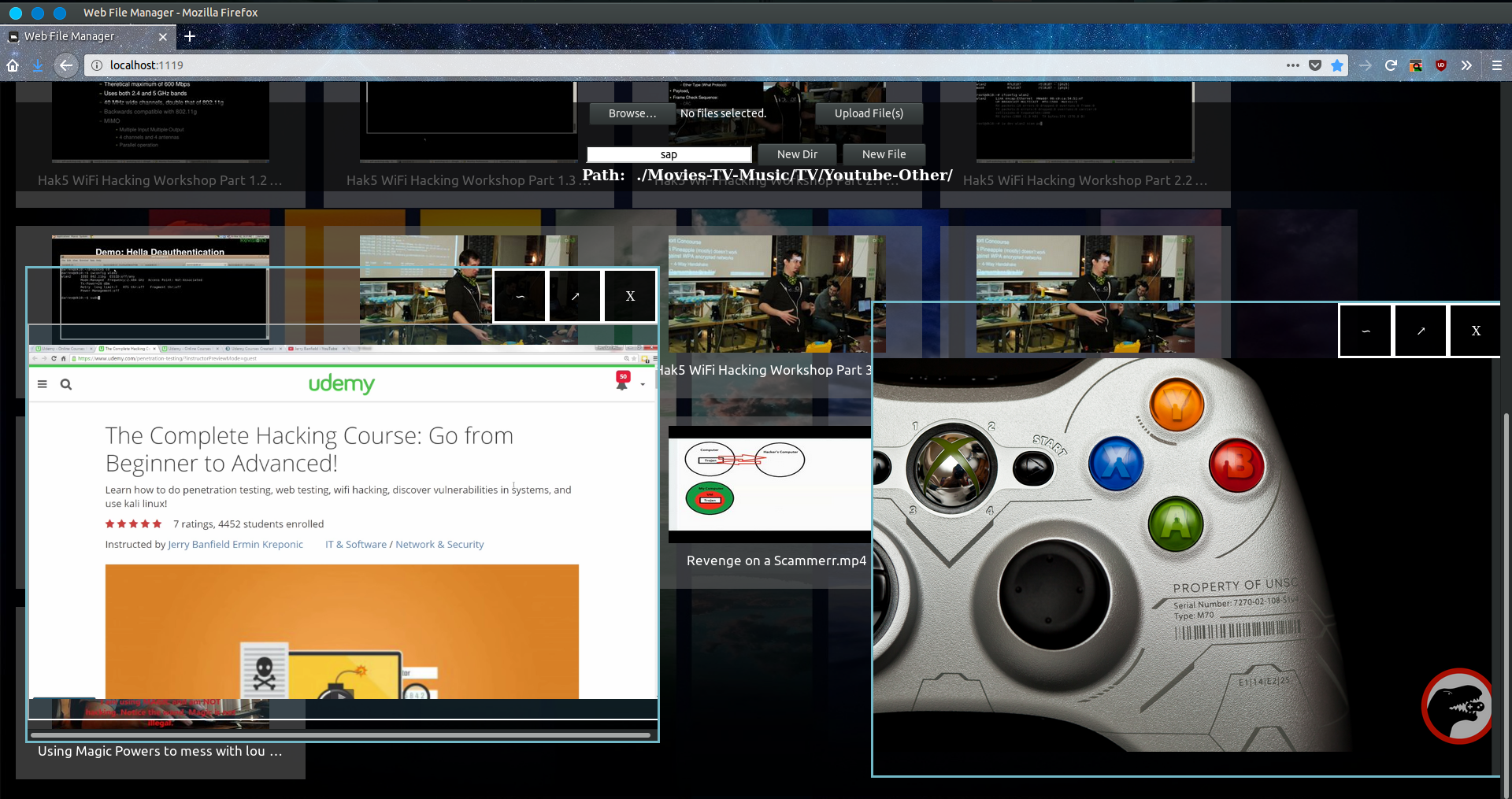Open Hak5 WiFi Hacking Workshop Part 1.2 thumbnail
This screenshot has height=799, width=1512.
pyautogui.click(x=161, y=122)
